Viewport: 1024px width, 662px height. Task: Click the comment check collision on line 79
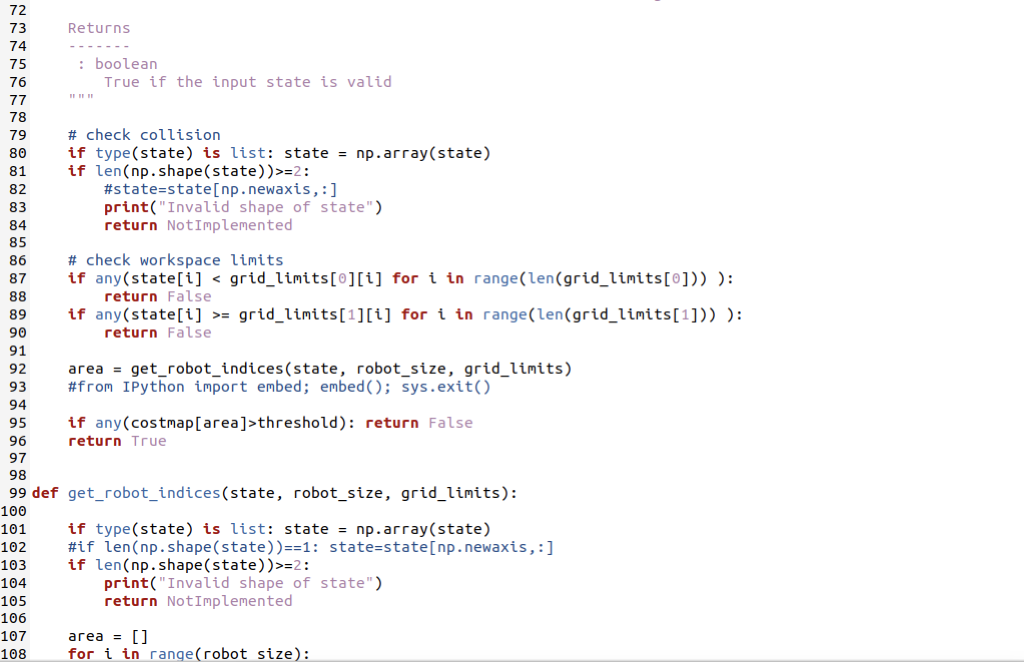(x=145, y=134)
